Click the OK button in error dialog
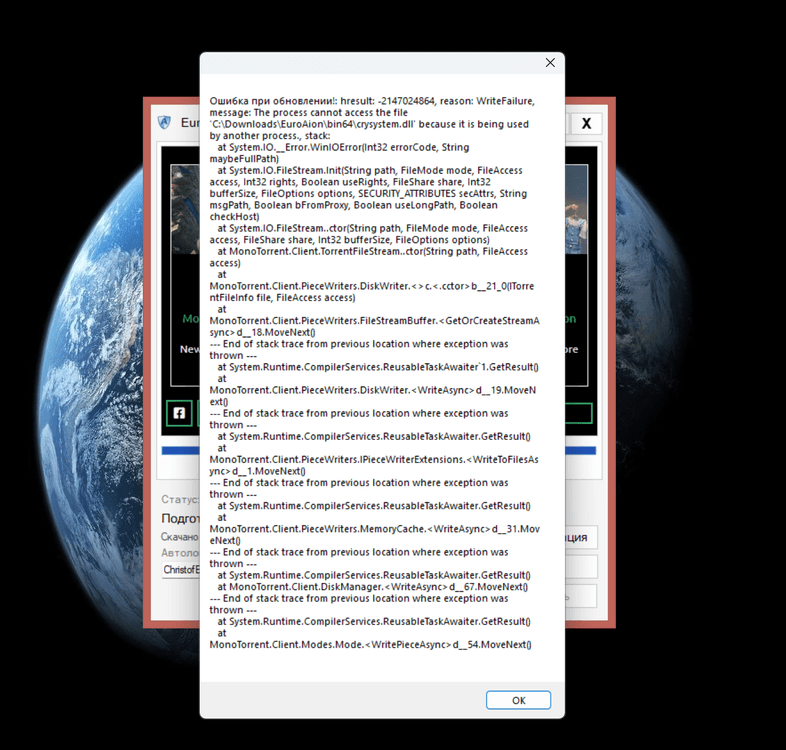786x750 pixels. [518, 700]
